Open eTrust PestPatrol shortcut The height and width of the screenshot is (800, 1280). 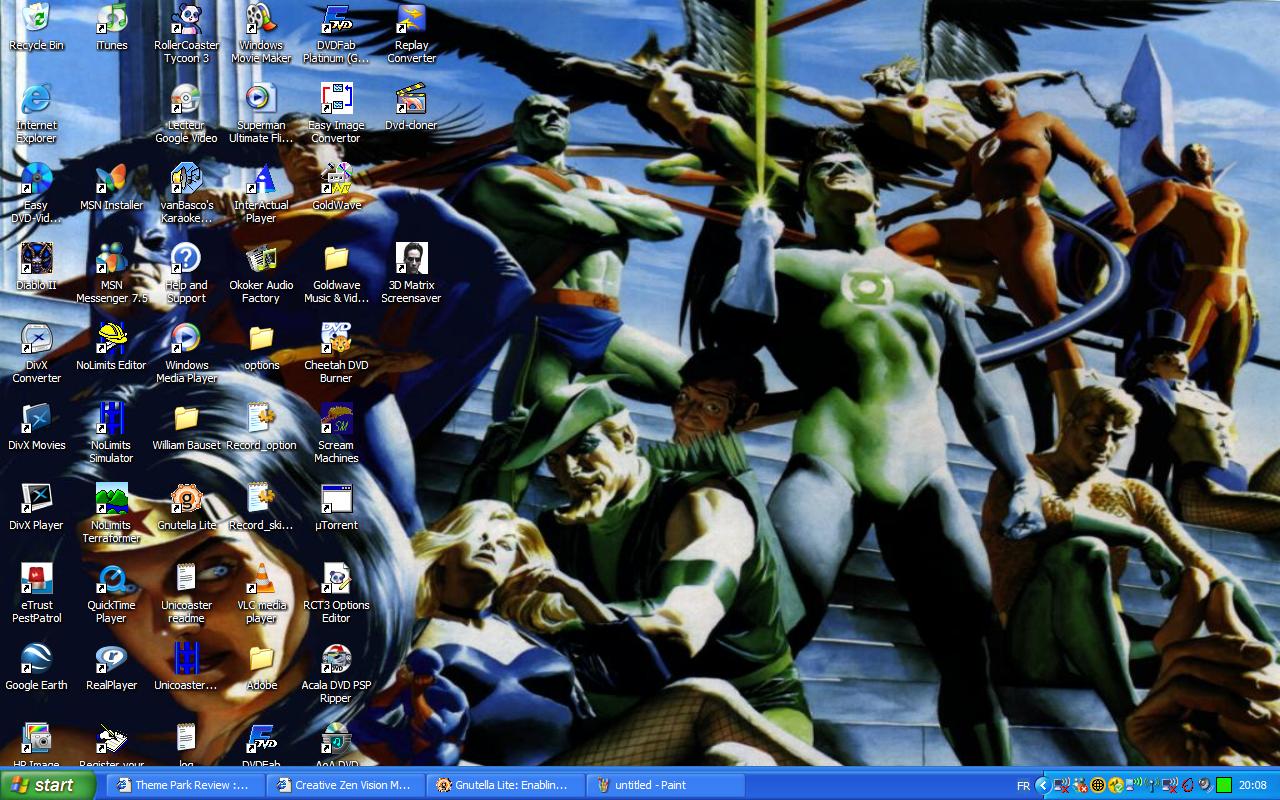click(36, 593)
